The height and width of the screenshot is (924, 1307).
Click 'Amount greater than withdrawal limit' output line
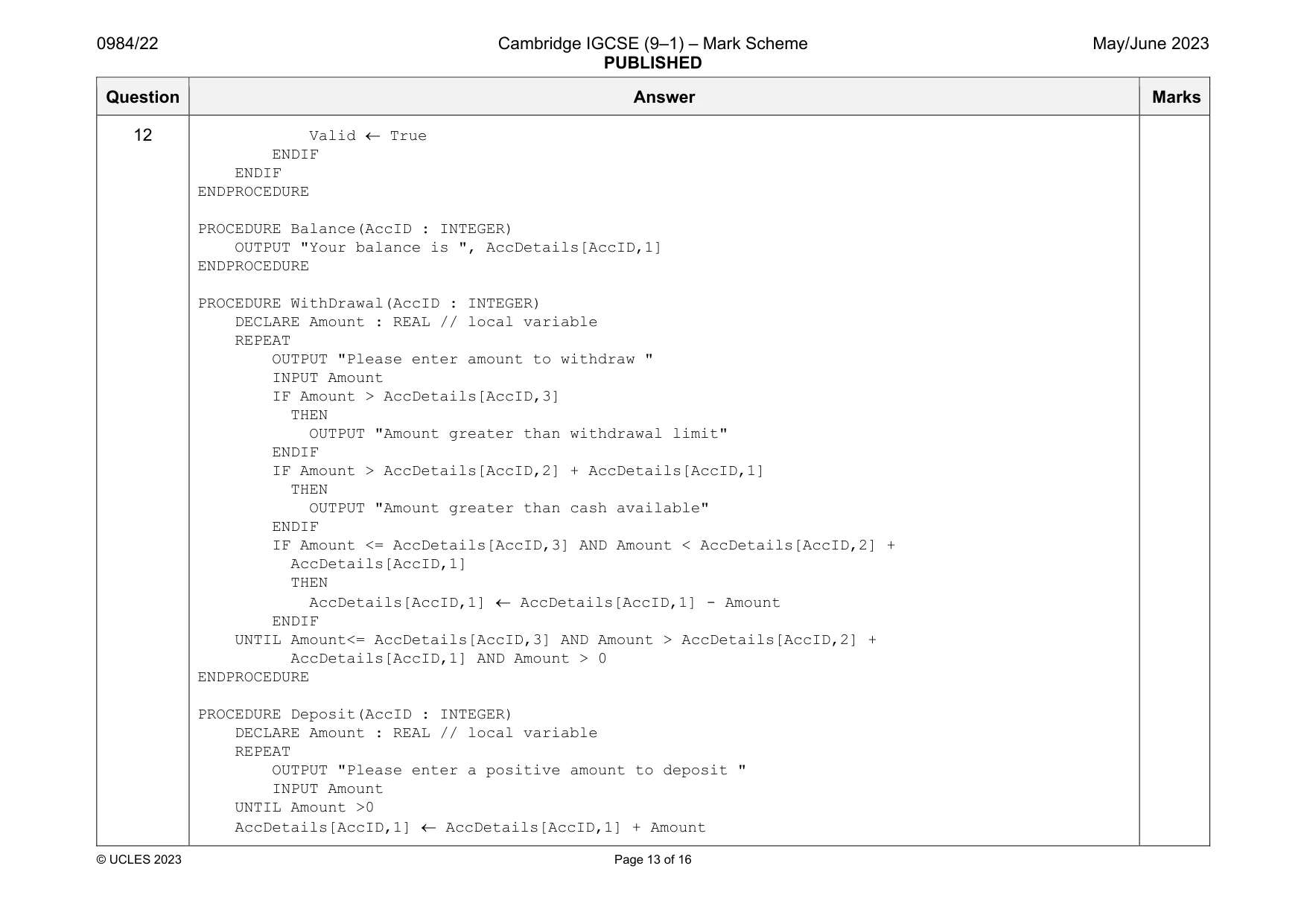[518, 433]
